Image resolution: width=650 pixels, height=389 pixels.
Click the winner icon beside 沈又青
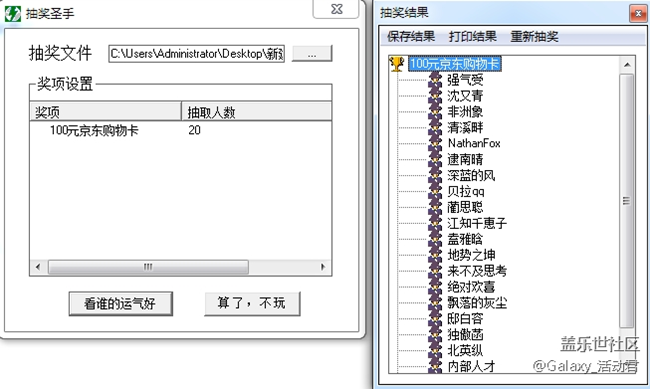[x=435, y=96]
